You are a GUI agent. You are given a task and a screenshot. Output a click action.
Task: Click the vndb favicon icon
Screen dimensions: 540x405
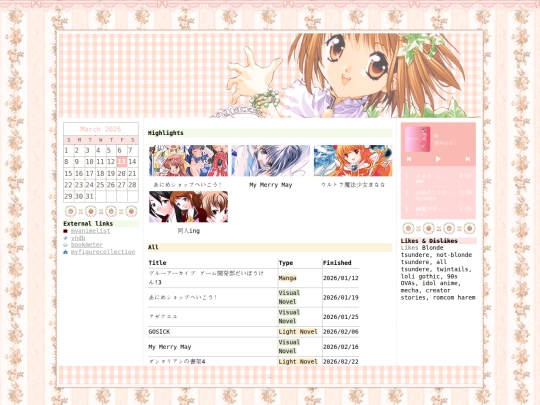65,238
